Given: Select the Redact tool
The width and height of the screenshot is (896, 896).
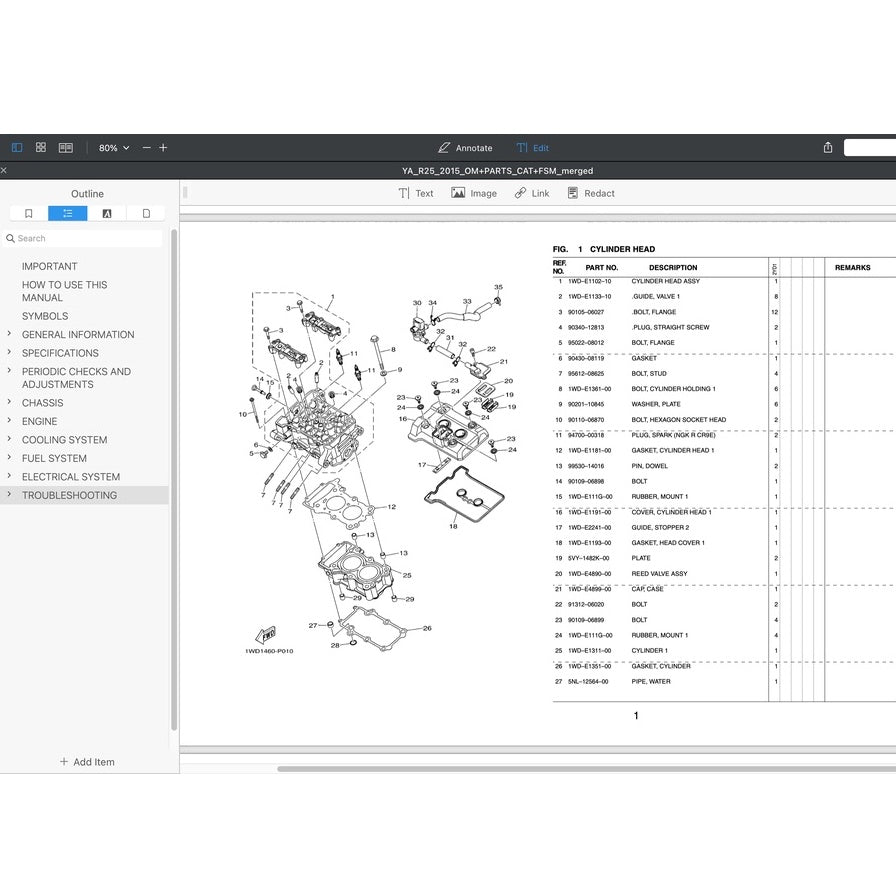Looking at the screenshot, I should click(x=591, y=193).
